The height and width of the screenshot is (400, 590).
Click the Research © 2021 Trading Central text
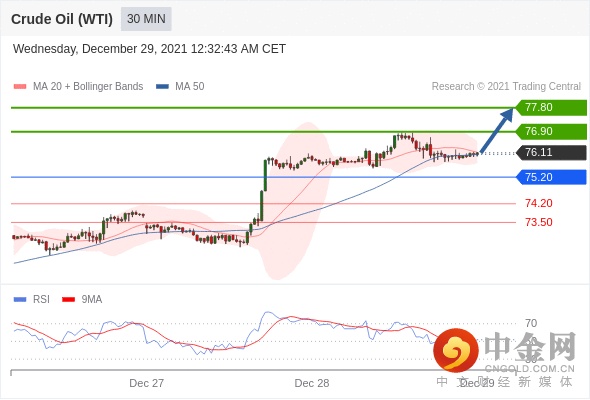pos(506,87)
